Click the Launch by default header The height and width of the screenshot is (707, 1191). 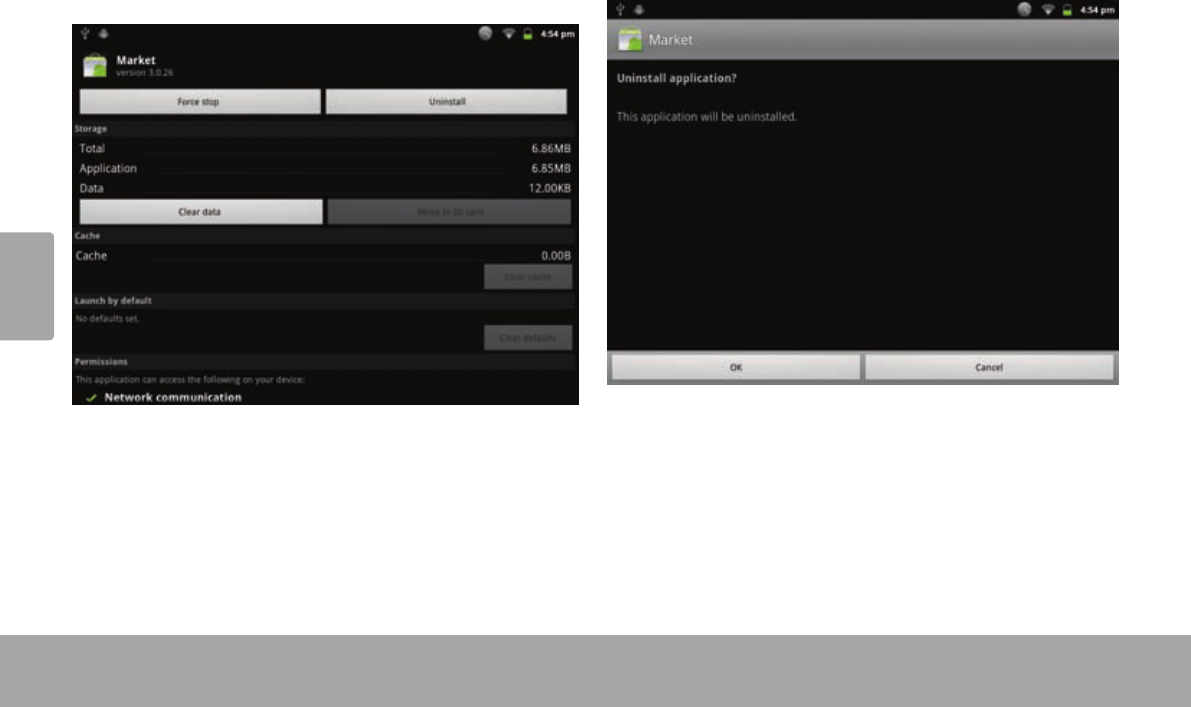[x=113, y=301]
